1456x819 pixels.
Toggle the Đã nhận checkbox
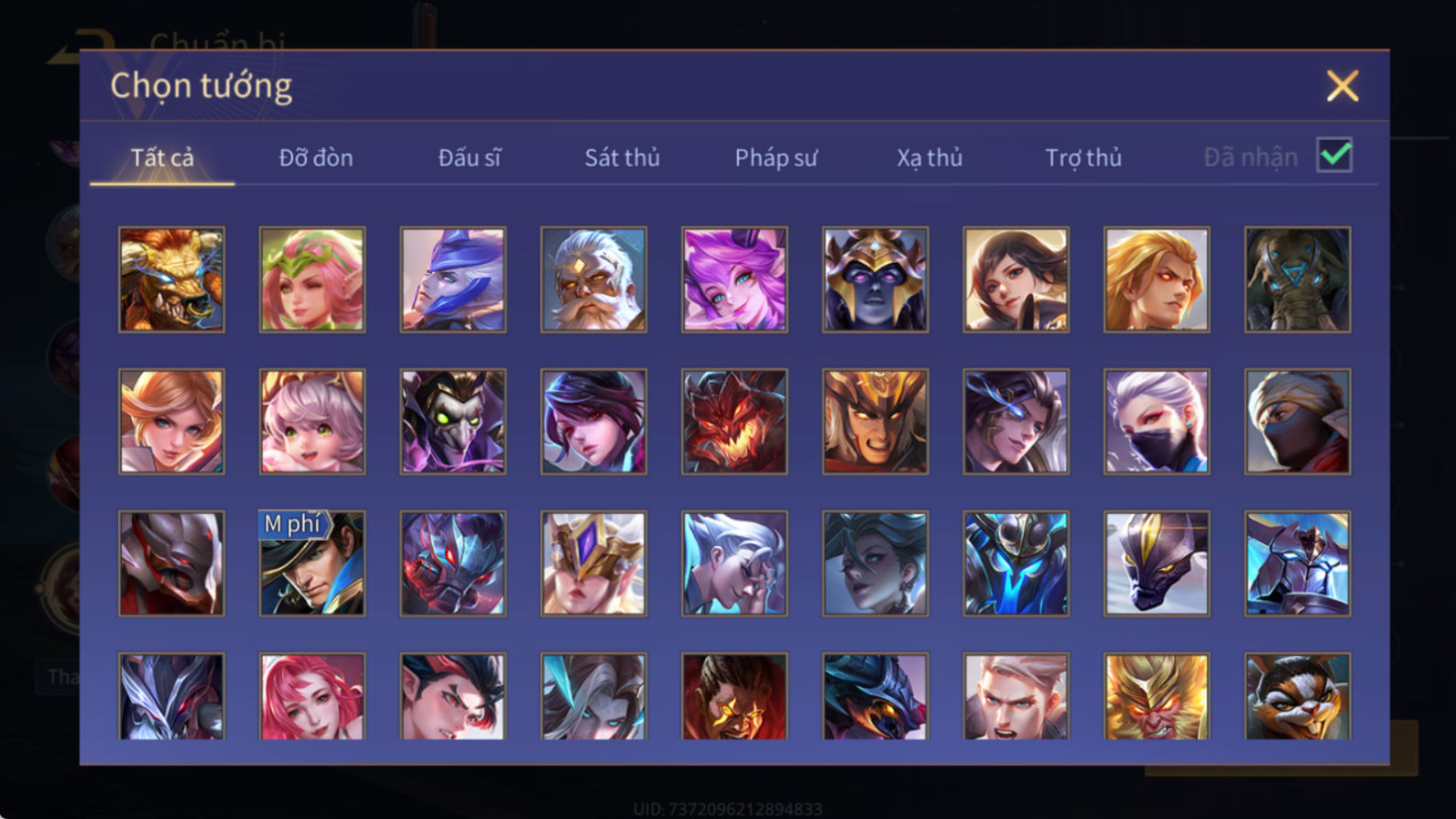click(x=1334, y=155)
